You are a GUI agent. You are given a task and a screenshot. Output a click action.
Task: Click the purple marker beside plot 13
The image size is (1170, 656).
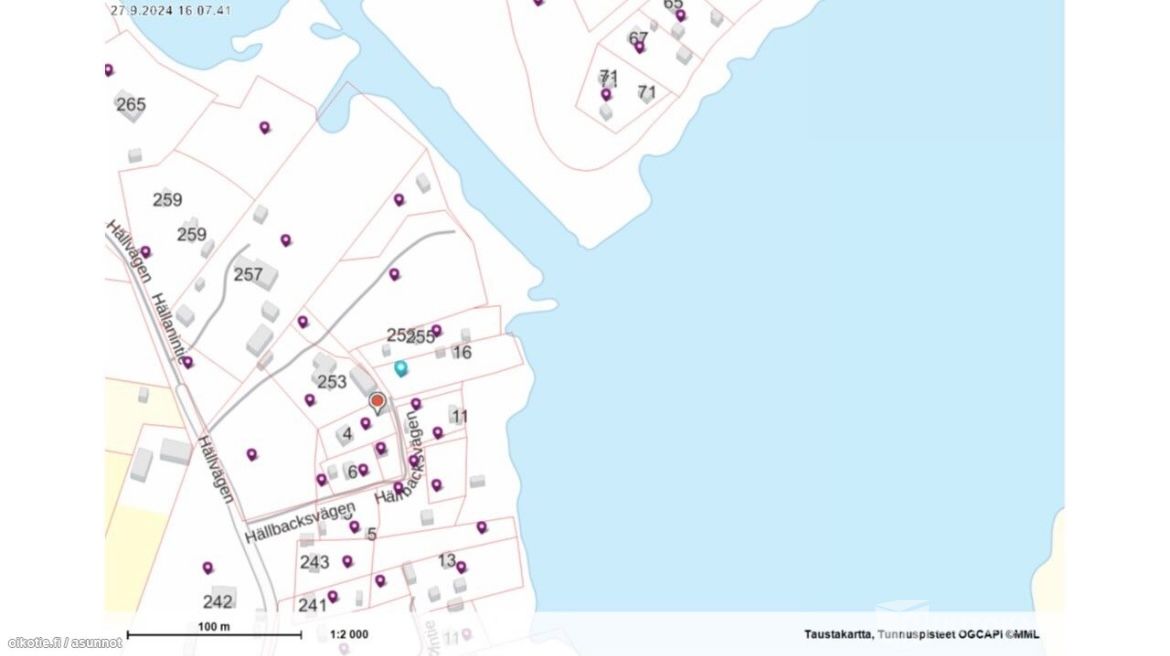461,567
